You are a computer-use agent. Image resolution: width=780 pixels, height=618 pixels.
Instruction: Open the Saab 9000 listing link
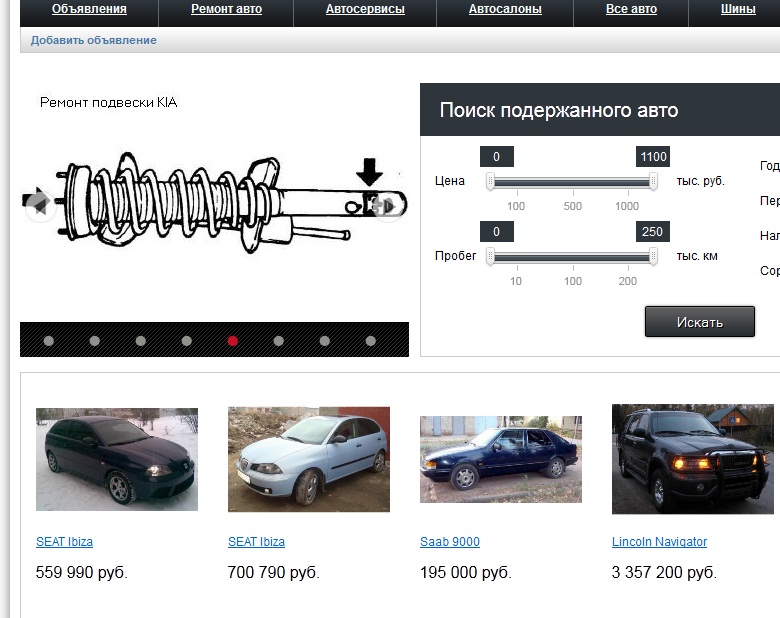(x=450, y=542)
